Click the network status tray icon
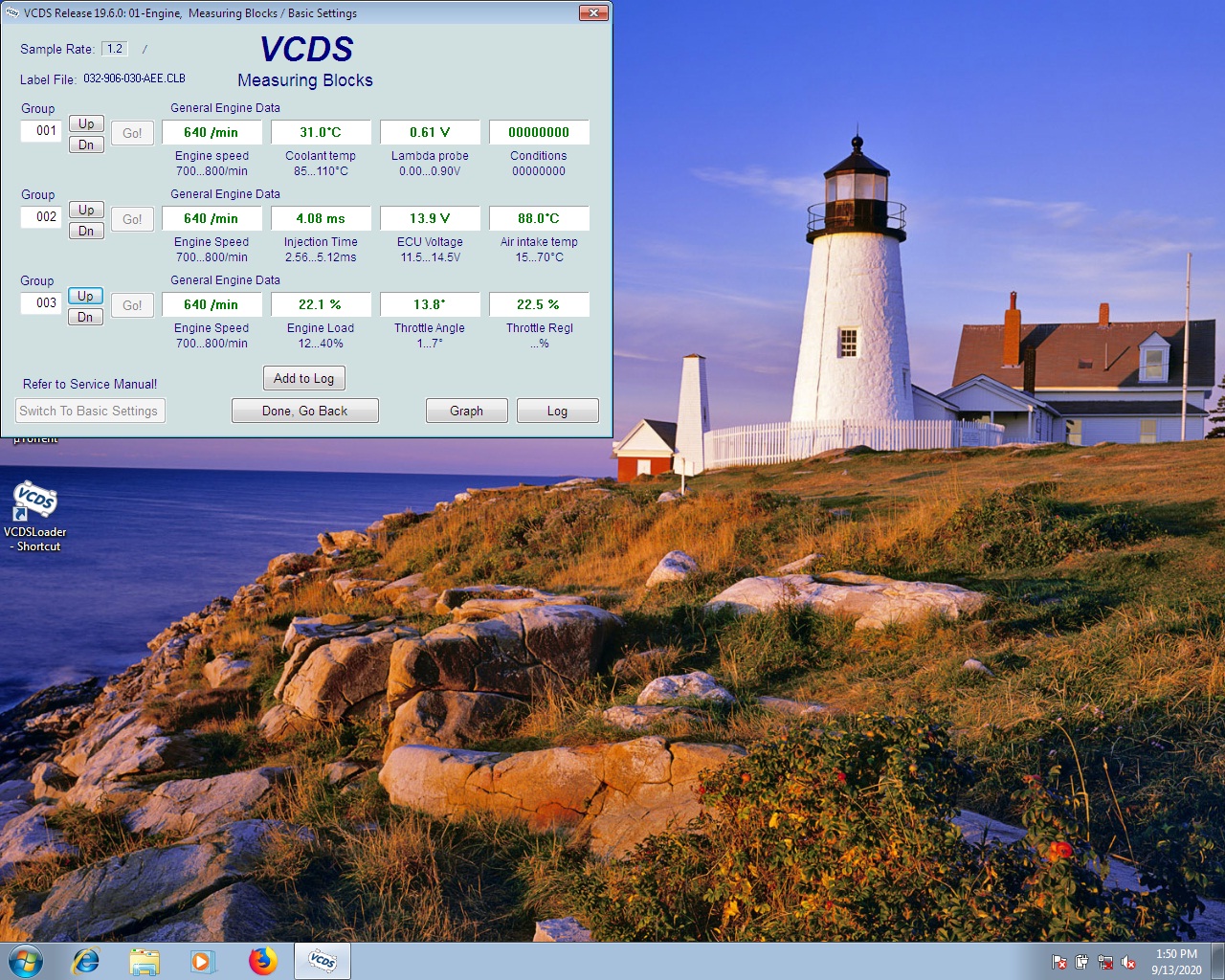Screen dimensions: 1225x980 pos(1105,962)
